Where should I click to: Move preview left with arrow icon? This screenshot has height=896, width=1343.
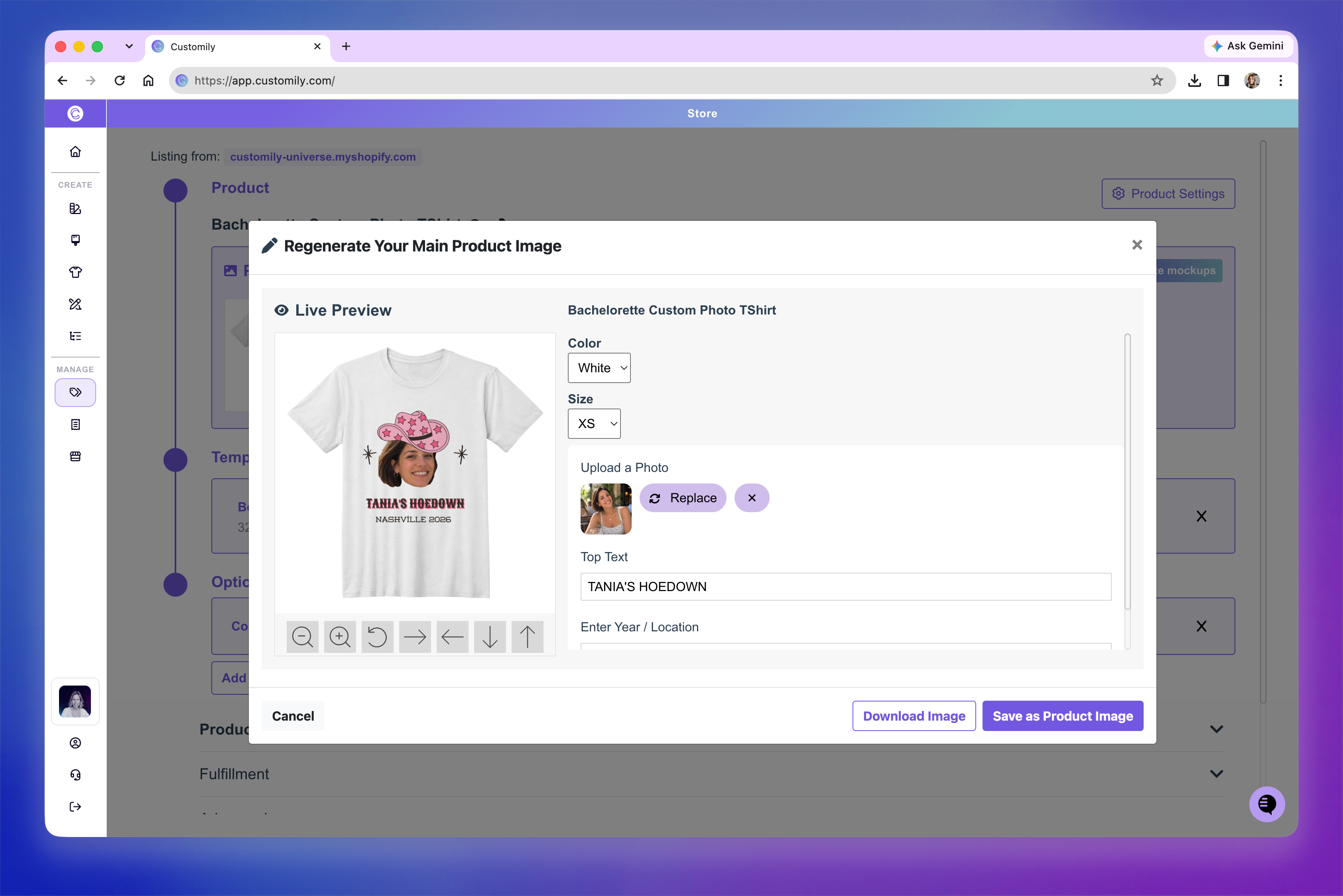tap(452, 637)
